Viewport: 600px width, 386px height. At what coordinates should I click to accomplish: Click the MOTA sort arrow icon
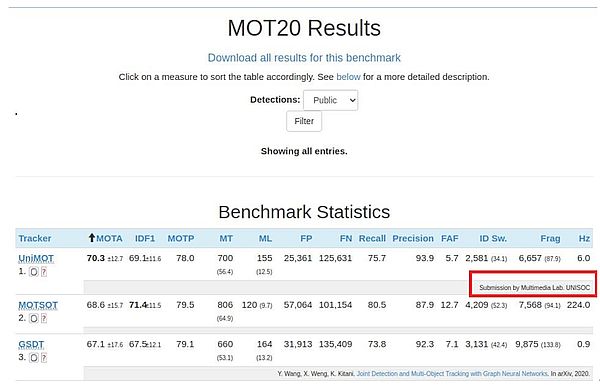(x=91, y=238)
